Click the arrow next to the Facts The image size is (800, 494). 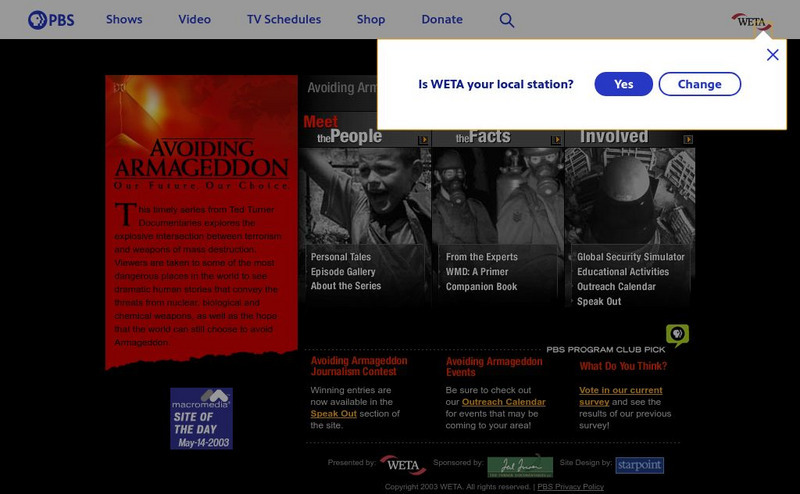pos(556,140)
